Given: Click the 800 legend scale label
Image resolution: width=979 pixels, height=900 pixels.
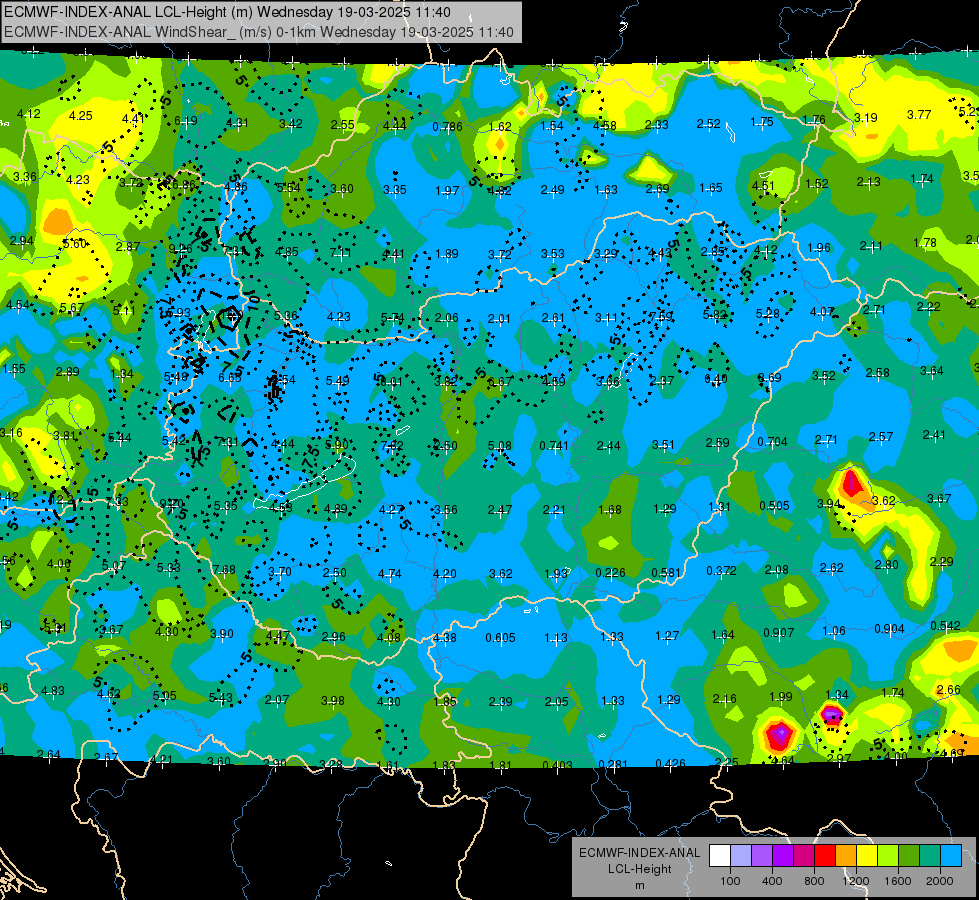Looking at the screenshot, I should pyautogui.click(x=814, y=881).
